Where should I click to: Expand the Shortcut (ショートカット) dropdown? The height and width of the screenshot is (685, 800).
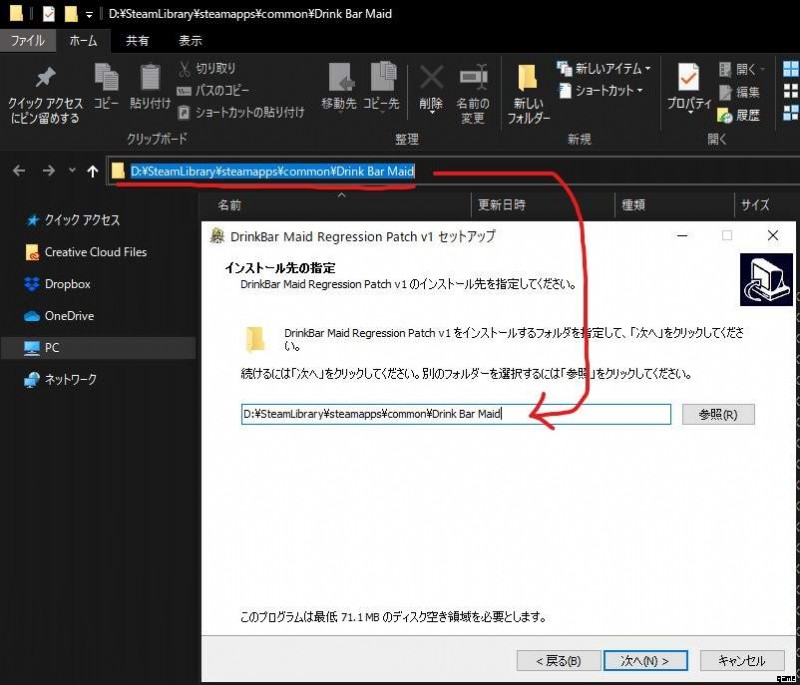point(643,91)
